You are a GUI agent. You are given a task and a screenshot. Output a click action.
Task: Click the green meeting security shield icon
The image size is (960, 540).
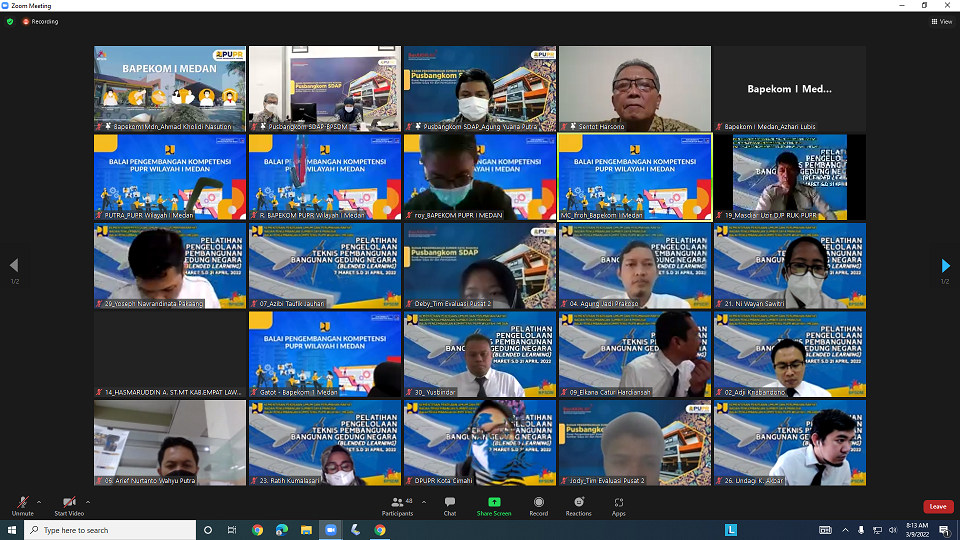(x=10, y=21)
